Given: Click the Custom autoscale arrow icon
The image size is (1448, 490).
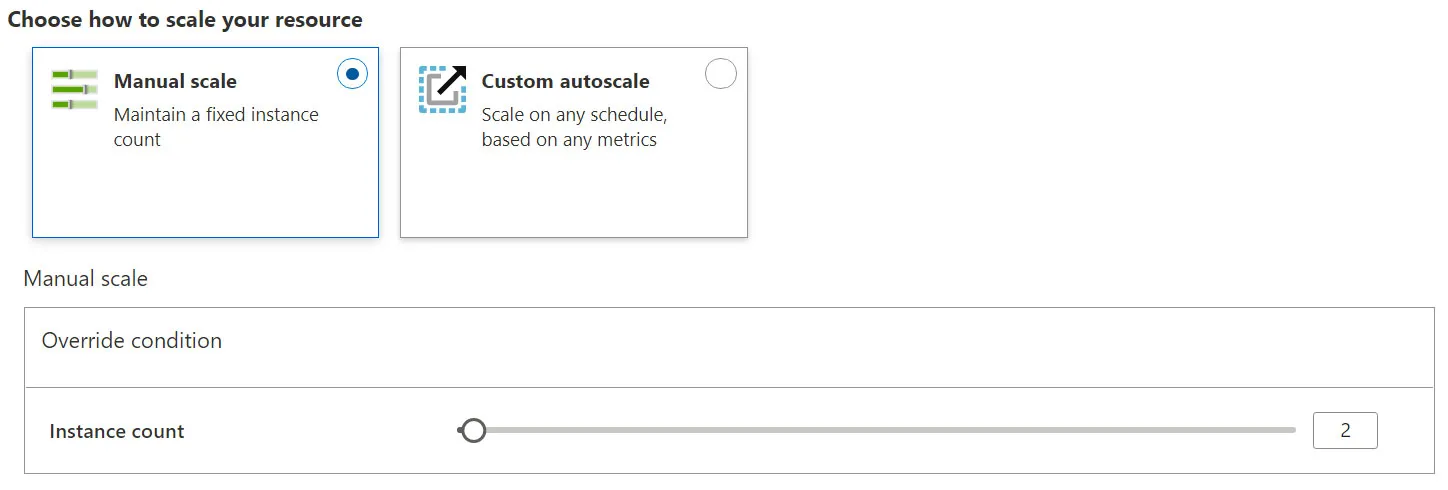Looking at the screenshot, I should [443, 89].
